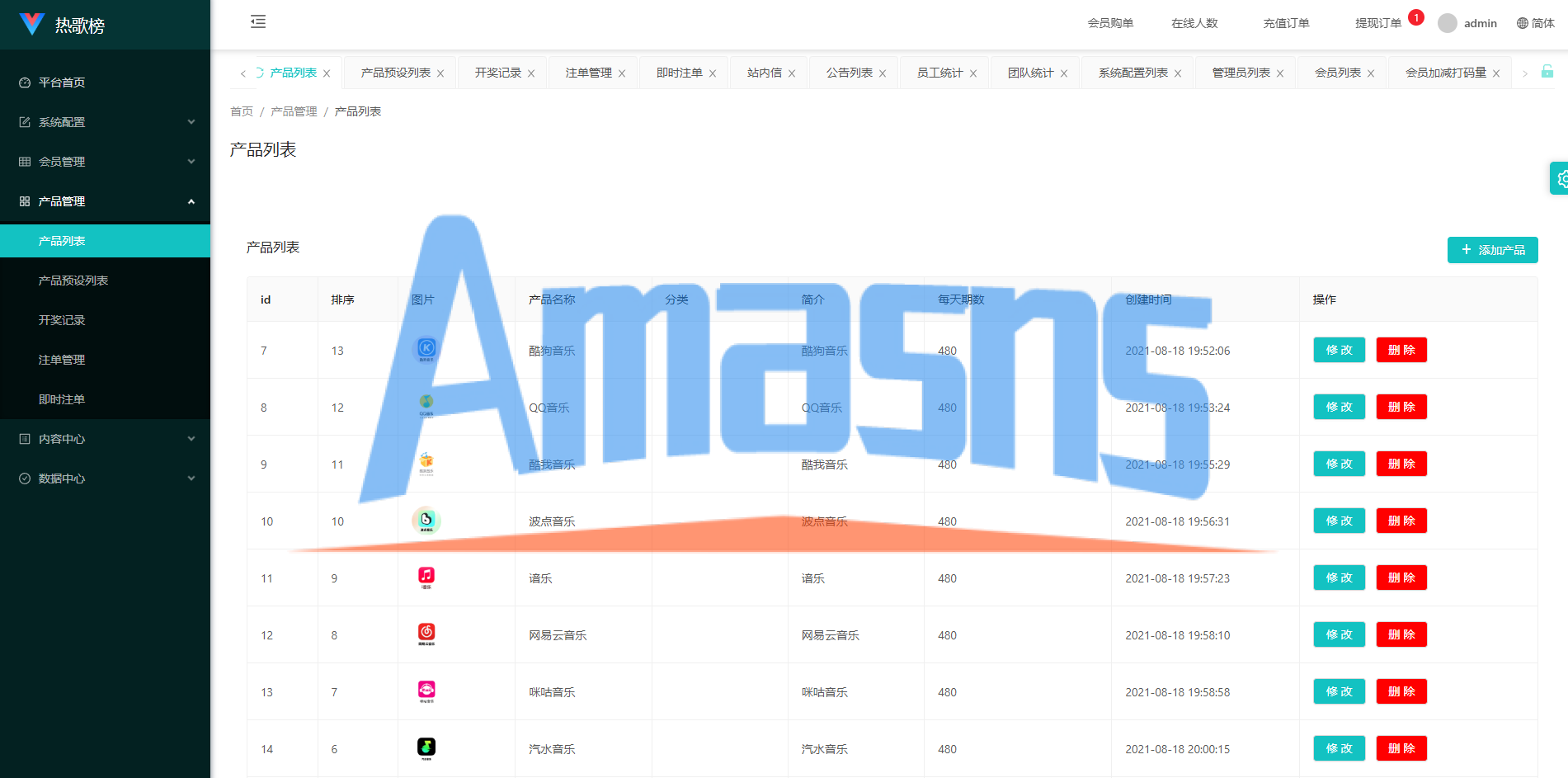Click 修改 for 网易云音乐 row

tap(1339, 634)
